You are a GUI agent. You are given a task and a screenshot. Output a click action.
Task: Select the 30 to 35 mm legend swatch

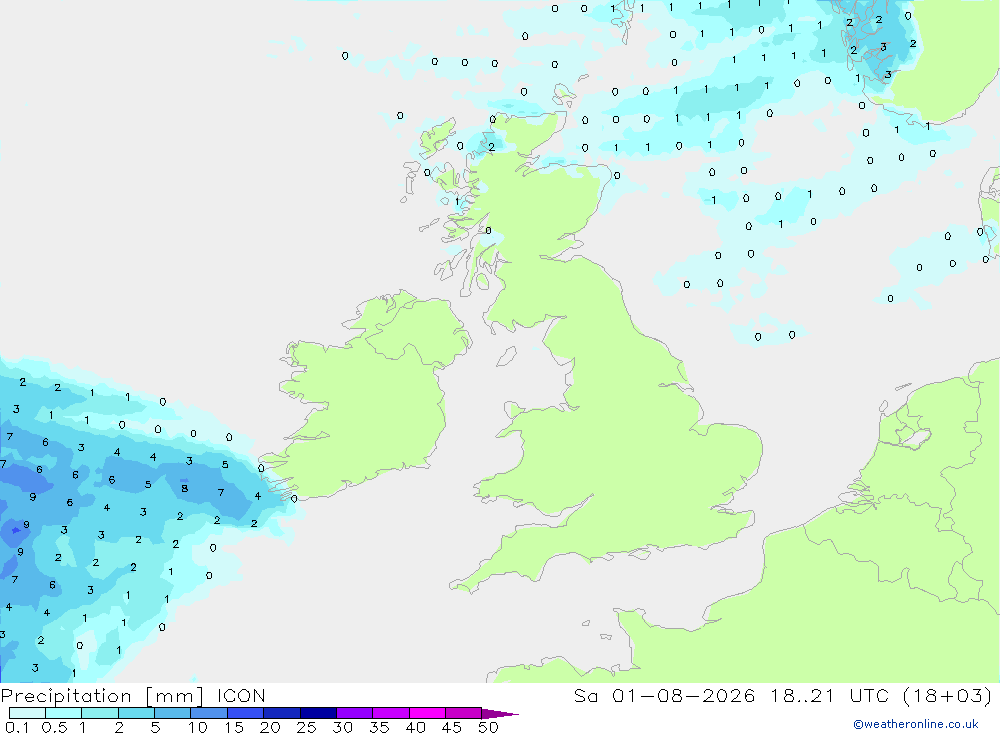[355, 713]
